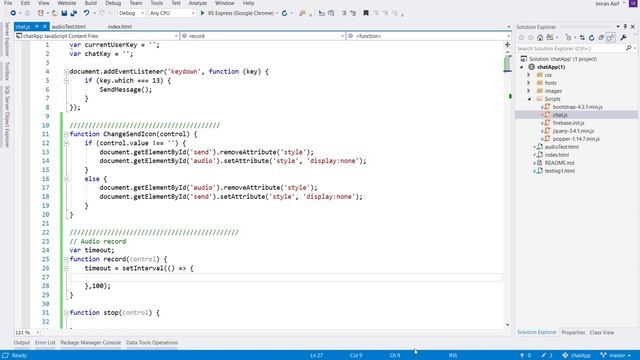Click the Save All toolbar icon
Image resolution: width=640 pixels, height=360 pixels.
coord(73,13)
